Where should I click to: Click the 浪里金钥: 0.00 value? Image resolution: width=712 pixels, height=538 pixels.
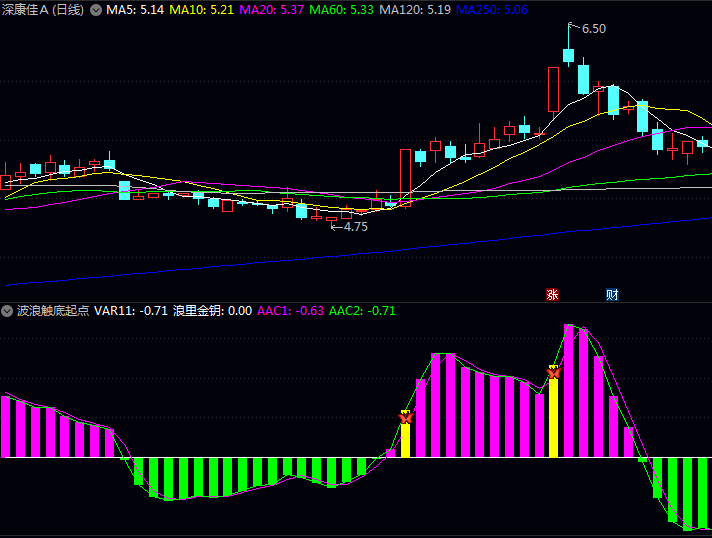click(212, 311)
